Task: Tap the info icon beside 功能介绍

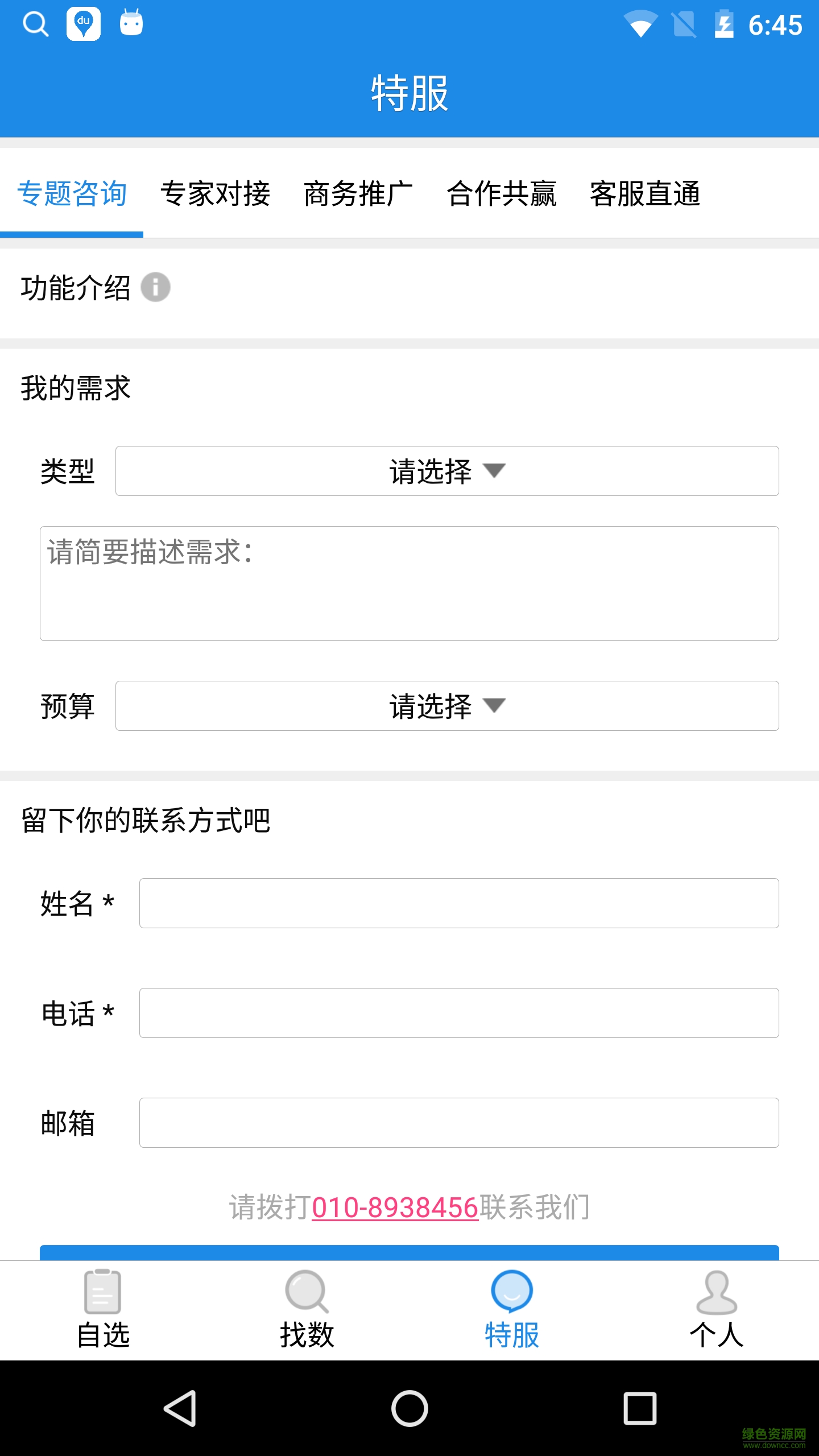Action: click(x=155, y=287)
